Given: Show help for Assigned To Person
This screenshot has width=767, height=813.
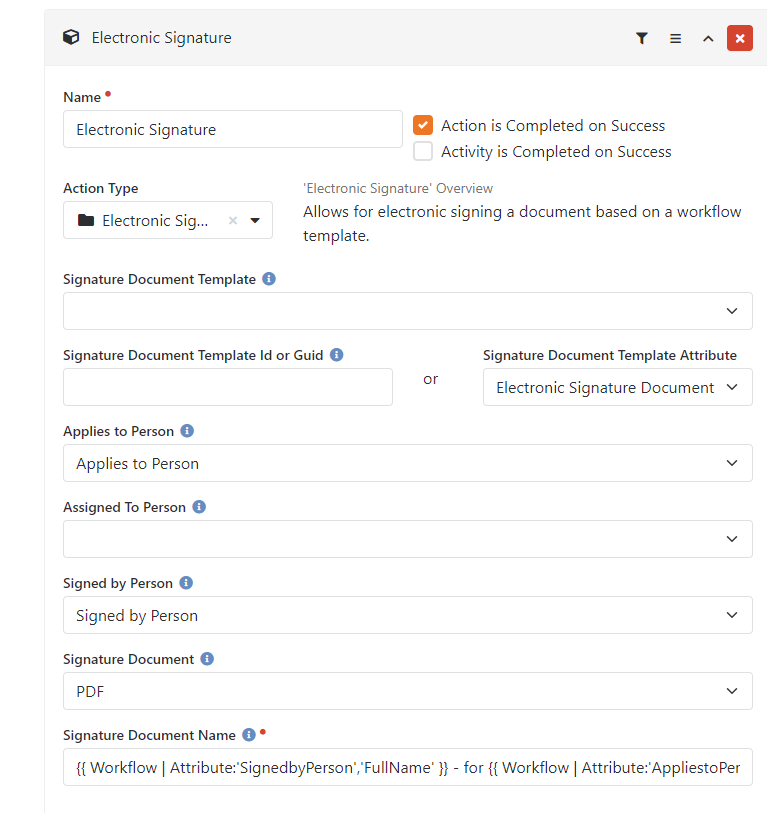Looking at the screenshot, I should coord(199,507).
